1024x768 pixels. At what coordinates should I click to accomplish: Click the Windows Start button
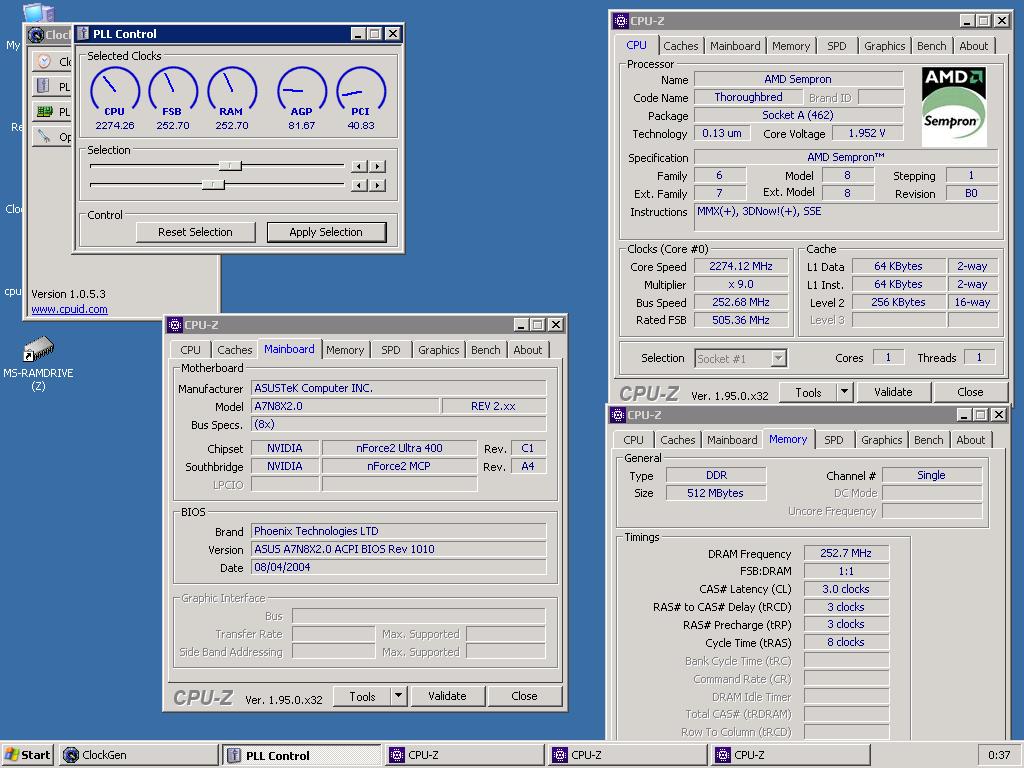tap(27, 755)
